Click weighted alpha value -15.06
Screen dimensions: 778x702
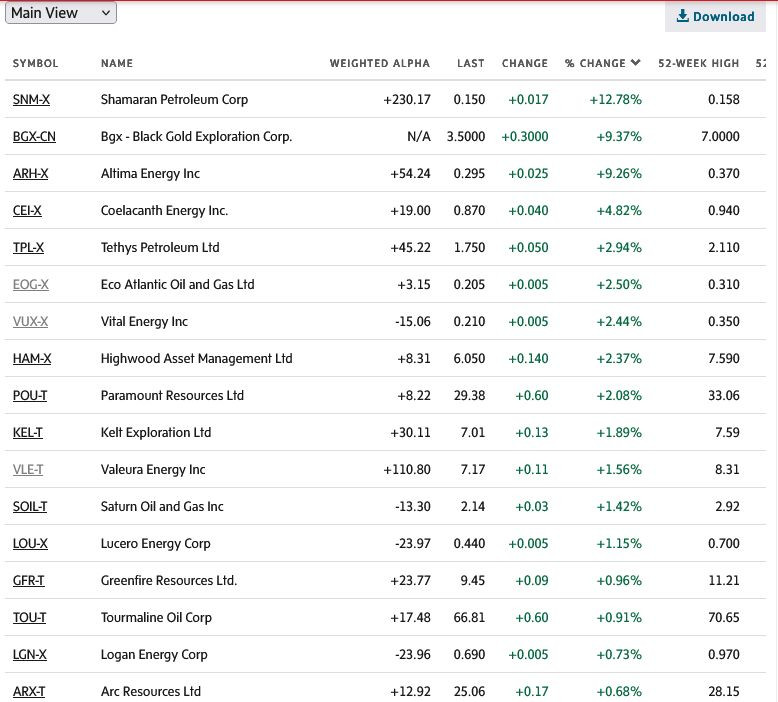413,321
